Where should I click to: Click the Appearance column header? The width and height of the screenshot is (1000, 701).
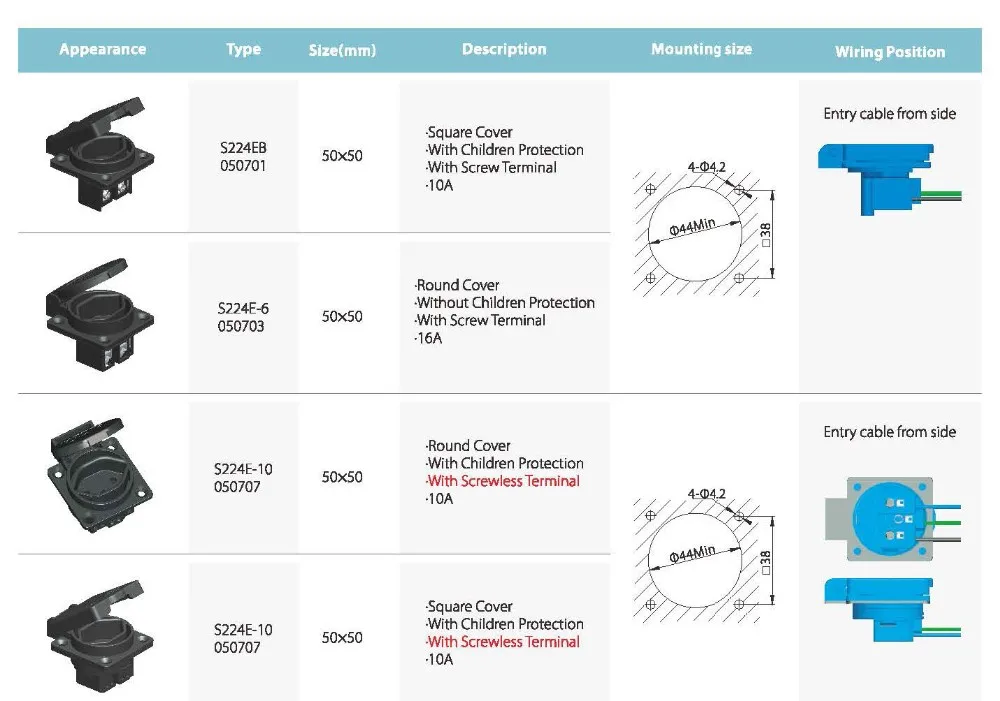(x=102, y=49)
